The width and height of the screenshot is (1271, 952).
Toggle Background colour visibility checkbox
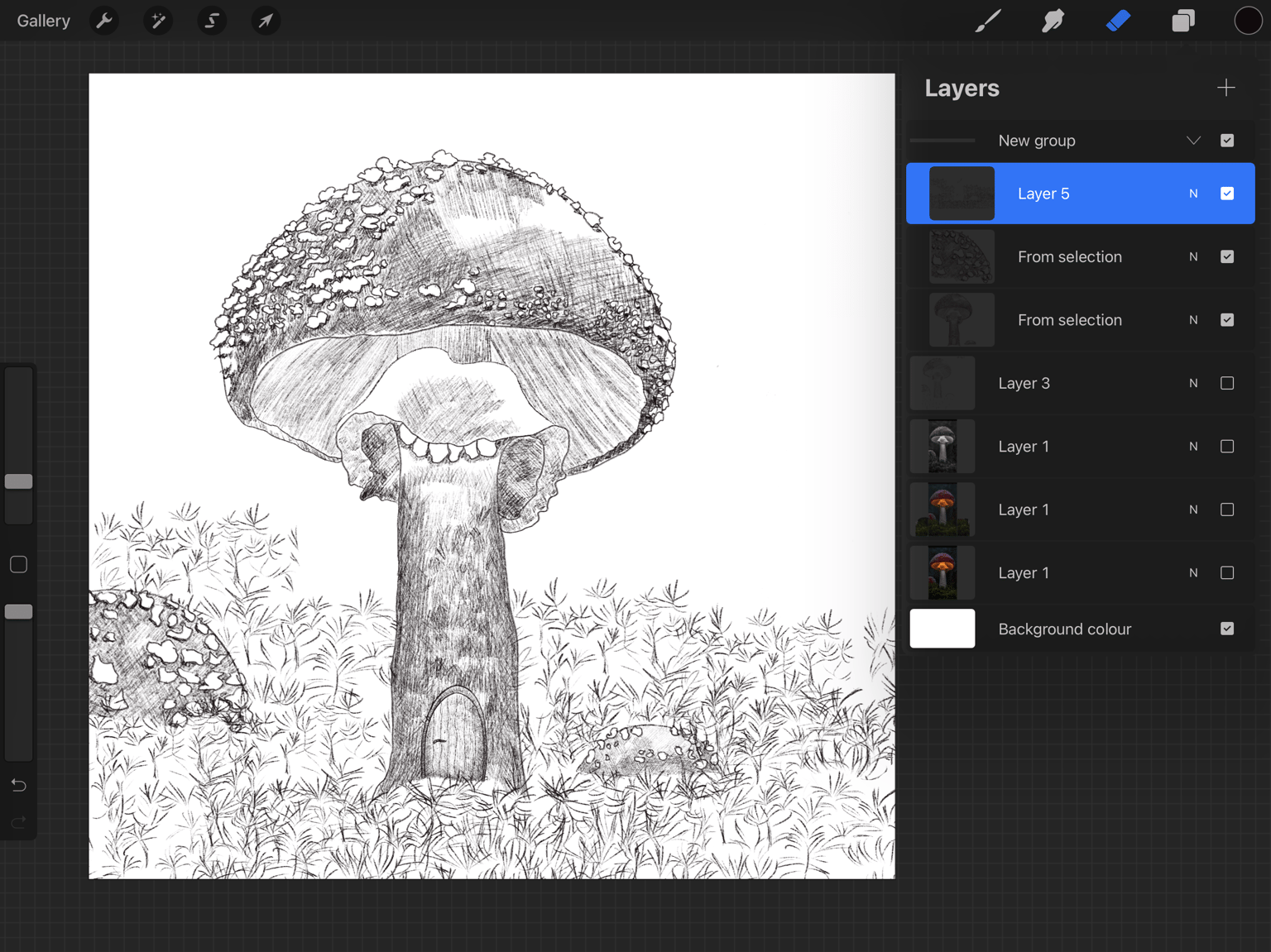(x=1227, y=629)
